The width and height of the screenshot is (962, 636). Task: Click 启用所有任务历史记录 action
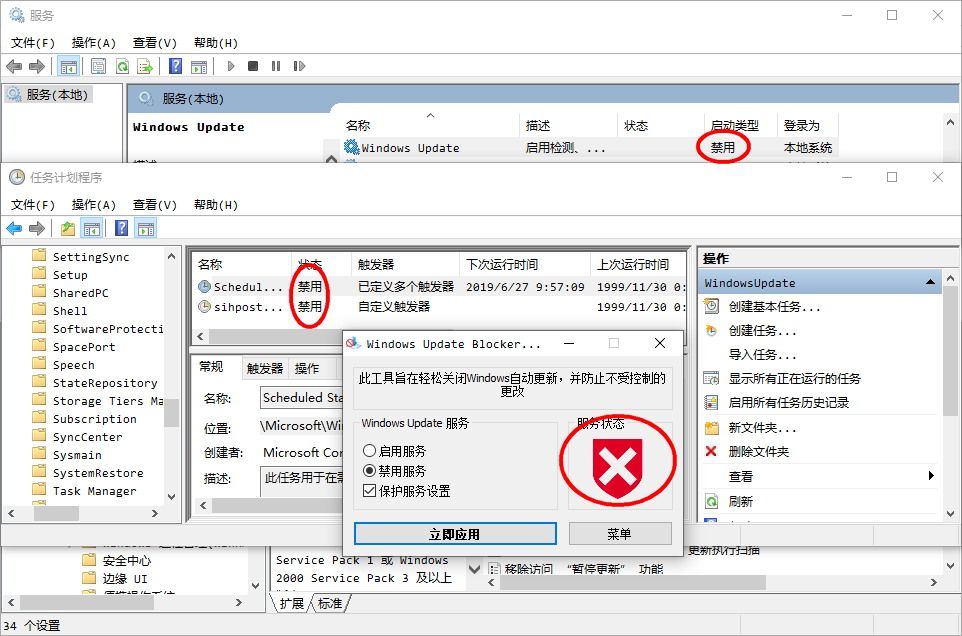pos(788,403)
